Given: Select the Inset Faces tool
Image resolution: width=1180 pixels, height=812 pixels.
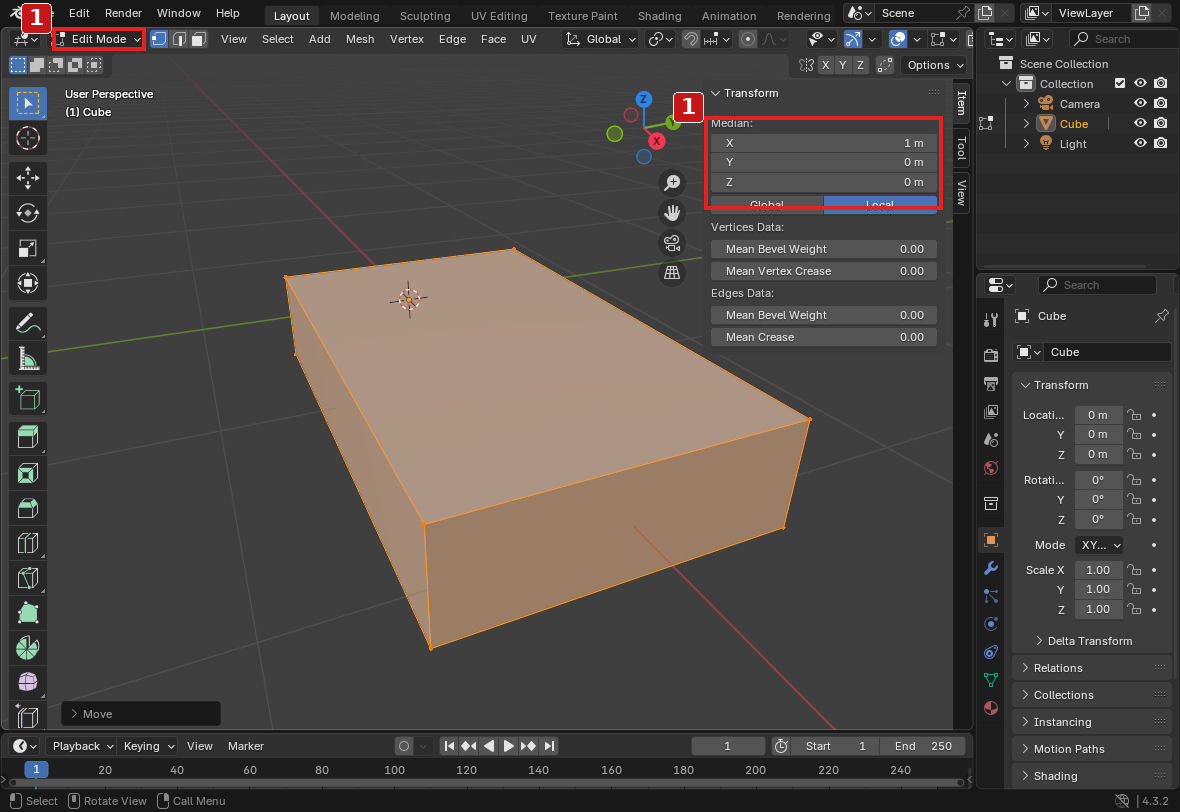Looking at the screenshot, I should (28, 473).
